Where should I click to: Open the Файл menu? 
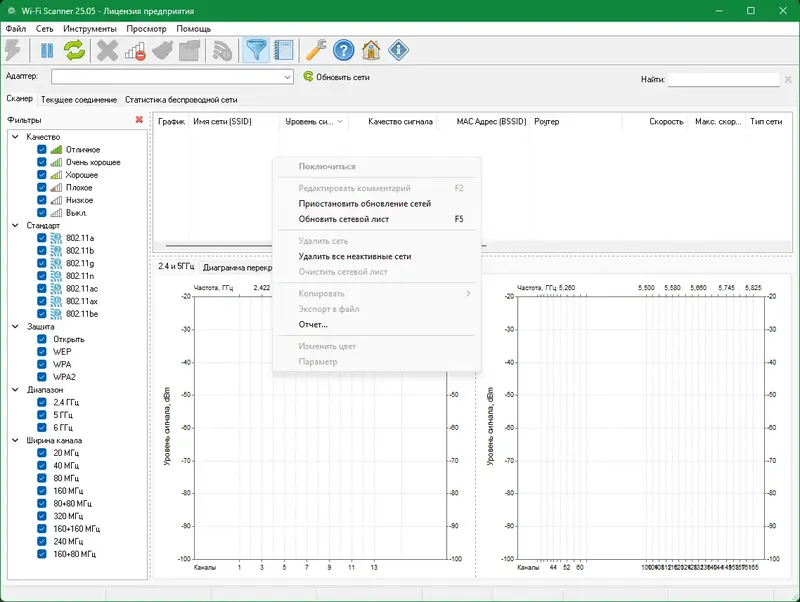pyautogui.click(x=16, y=29)
